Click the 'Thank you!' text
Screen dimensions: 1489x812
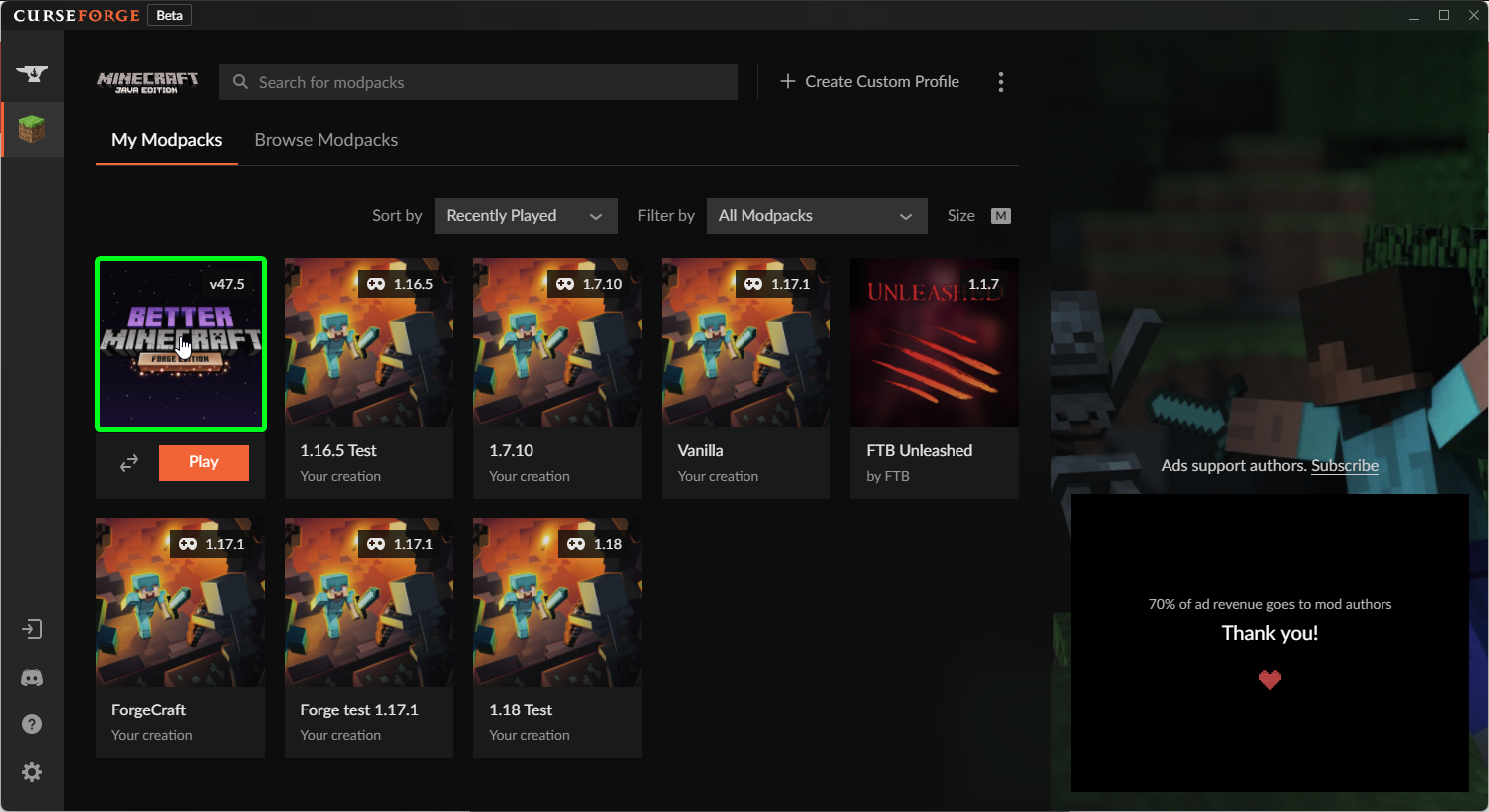(1270, 633)
